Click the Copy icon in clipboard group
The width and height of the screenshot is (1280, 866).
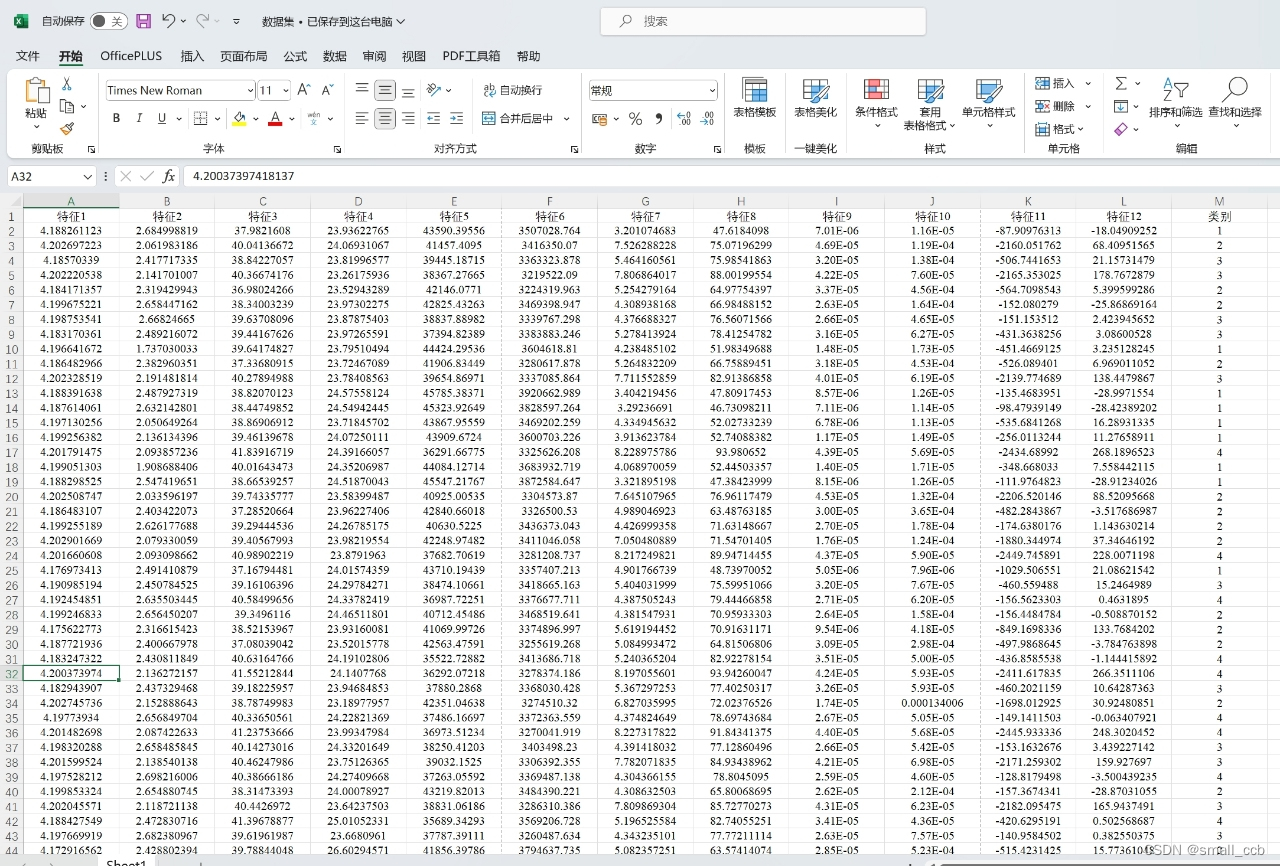pyautogui.click(x=66, y=106)
